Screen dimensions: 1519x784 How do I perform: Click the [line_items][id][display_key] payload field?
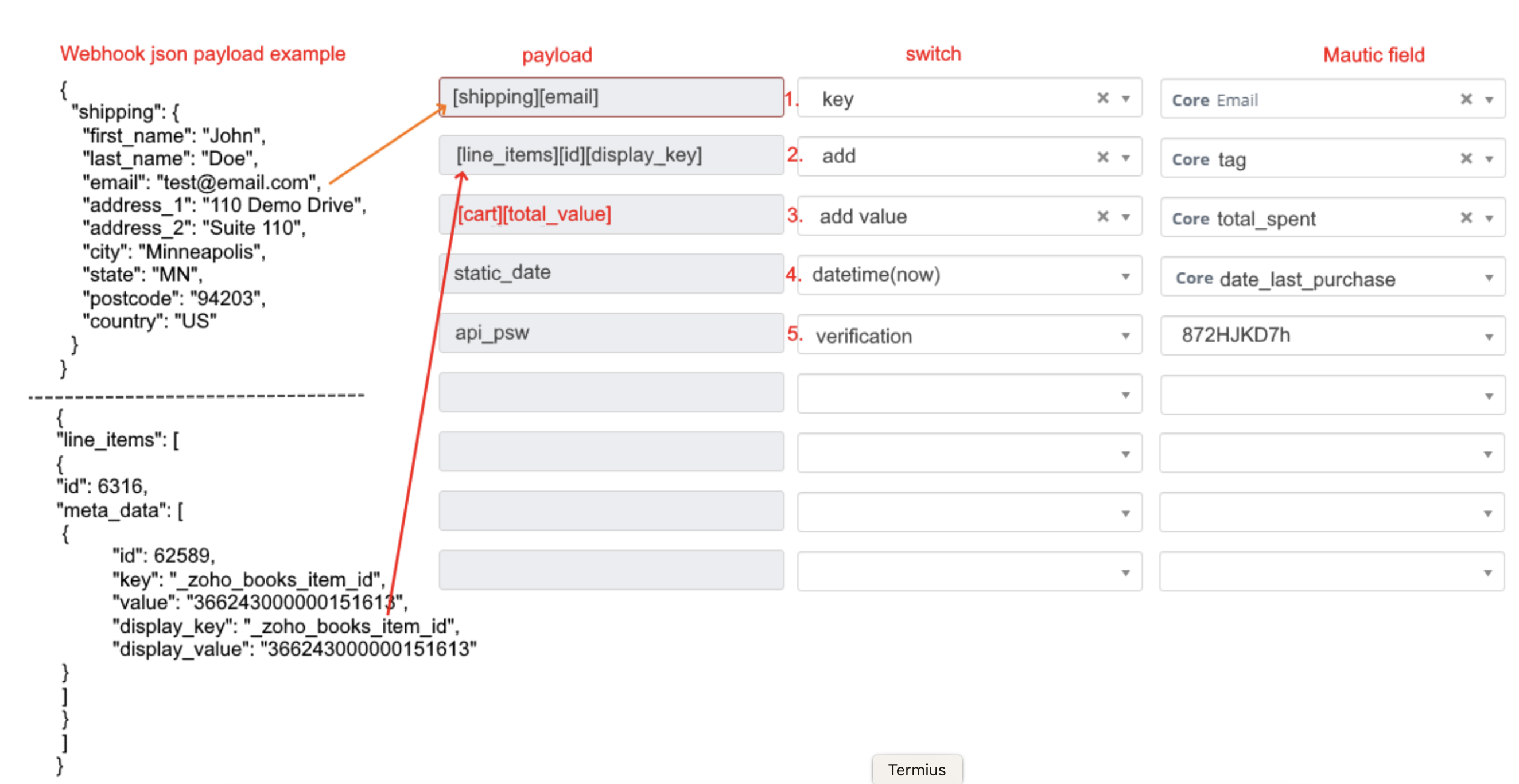pos(611,155)
